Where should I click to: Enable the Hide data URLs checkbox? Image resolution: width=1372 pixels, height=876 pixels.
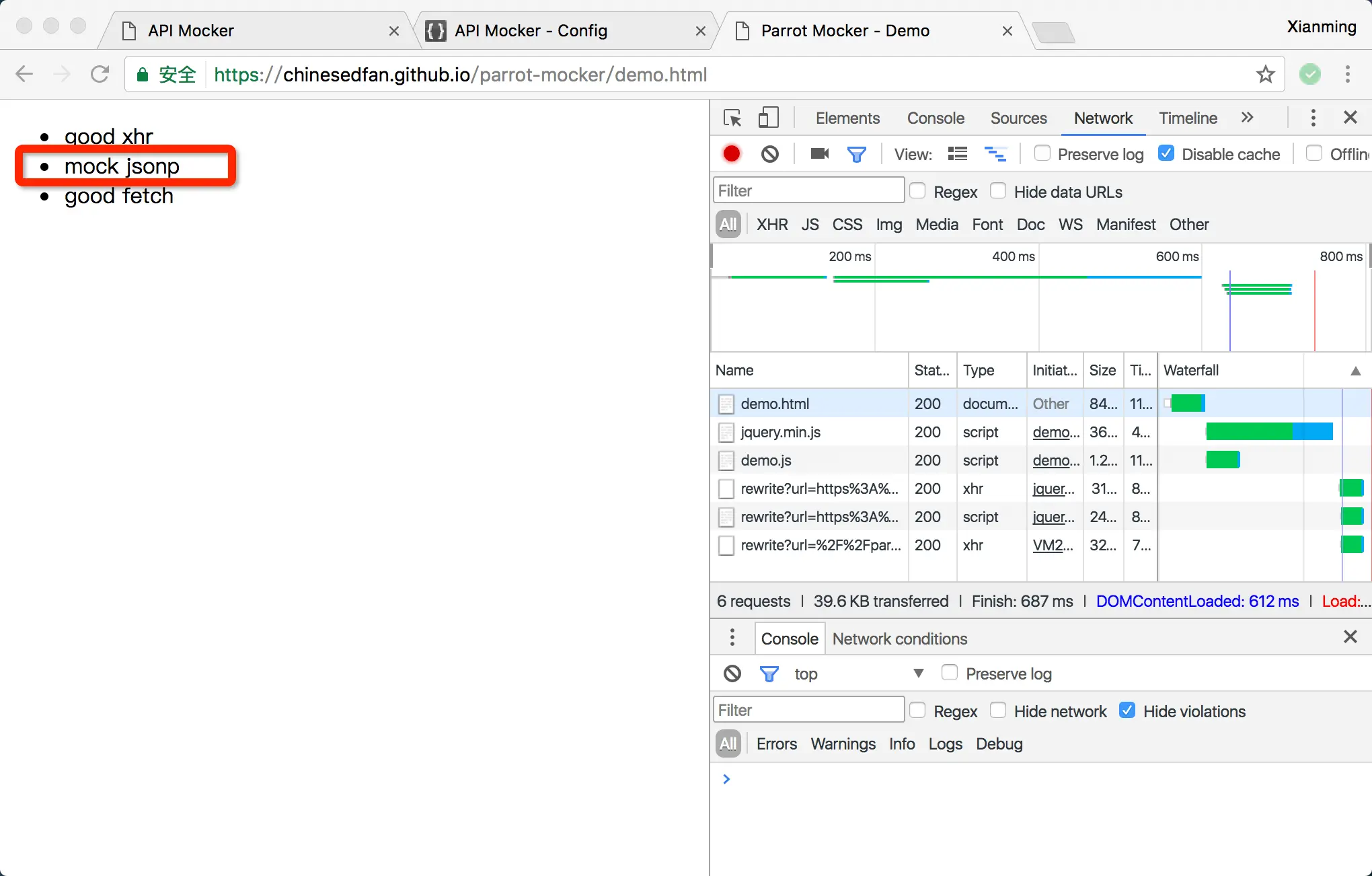(999, 191)
